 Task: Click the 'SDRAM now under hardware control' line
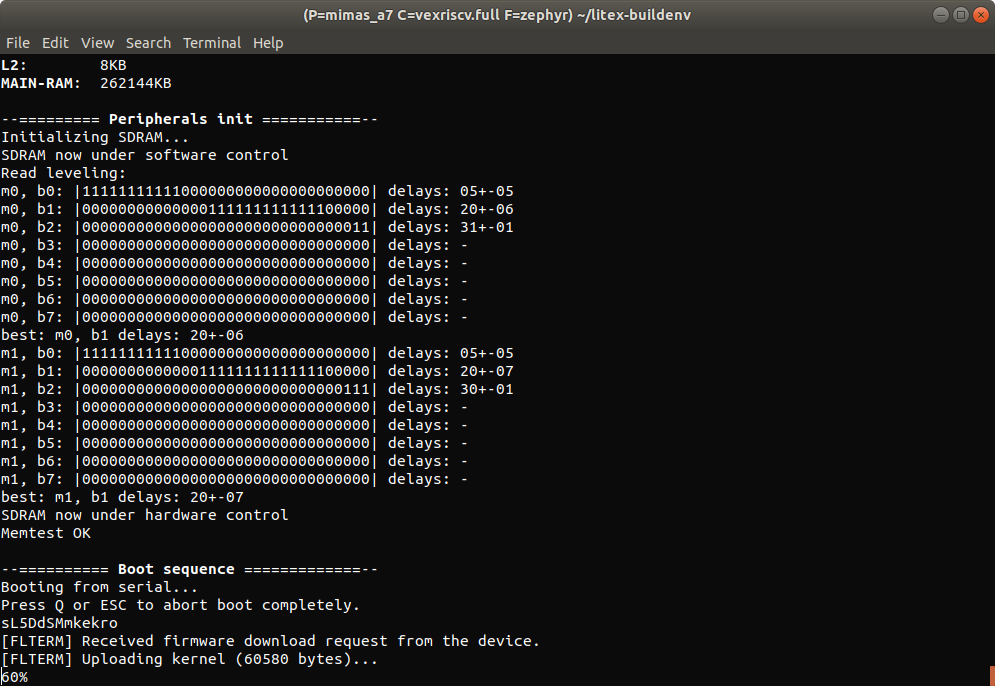click(145, 515)
